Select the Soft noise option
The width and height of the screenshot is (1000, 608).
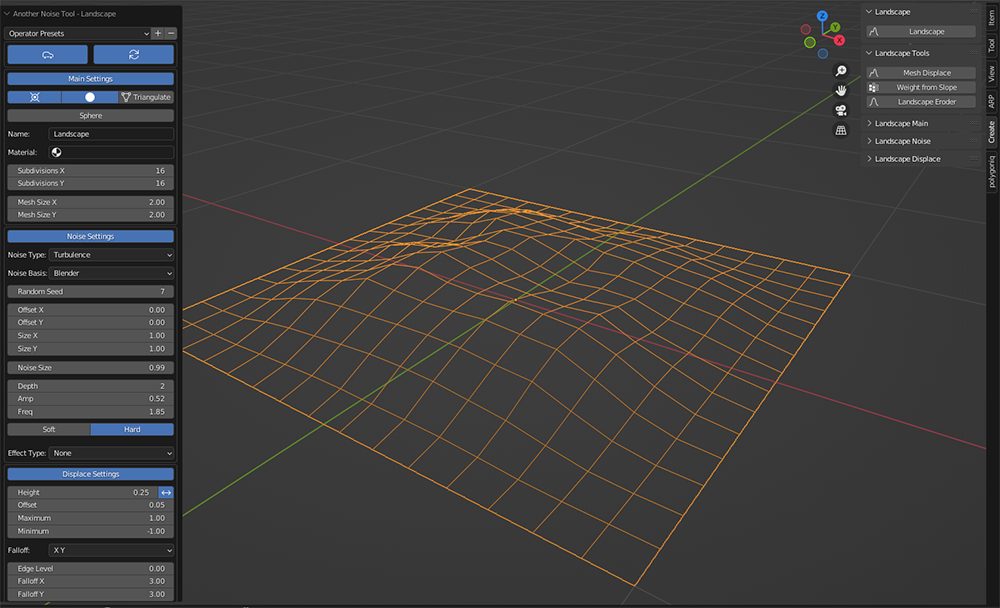pos(49,429)
